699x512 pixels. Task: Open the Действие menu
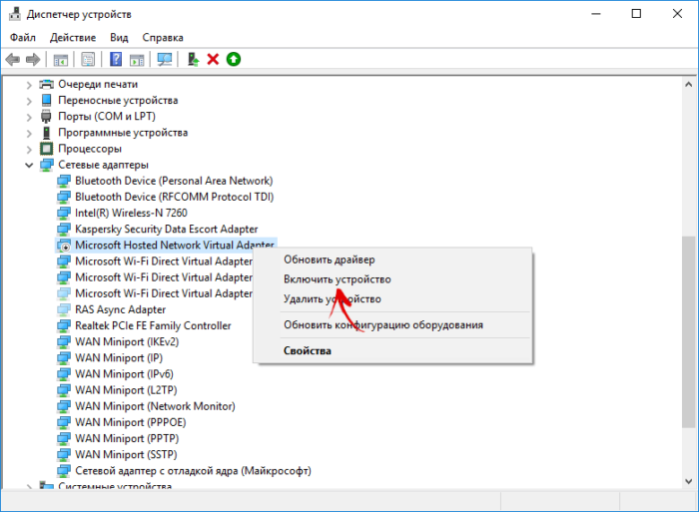73,37
